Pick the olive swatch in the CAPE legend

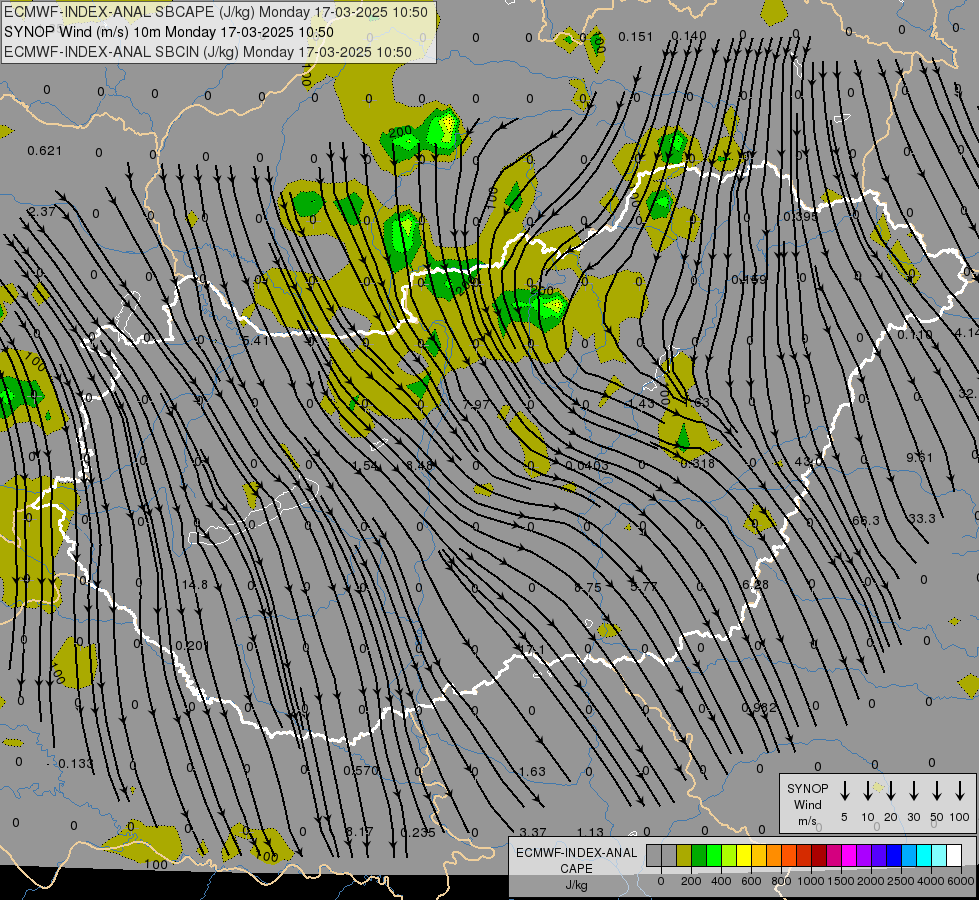click(684, 855)
